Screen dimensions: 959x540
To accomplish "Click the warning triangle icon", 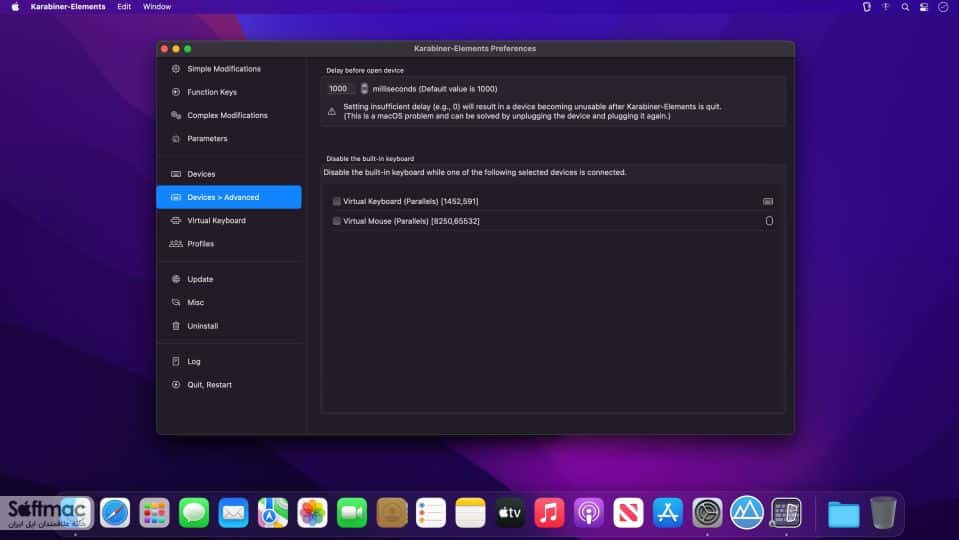I will click(331, 111).
